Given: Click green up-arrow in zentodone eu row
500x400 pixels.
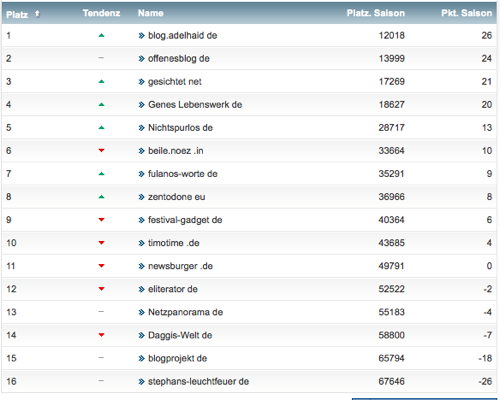Looking at the screenshot, I should pyautogui.click(x=101, y=197).
